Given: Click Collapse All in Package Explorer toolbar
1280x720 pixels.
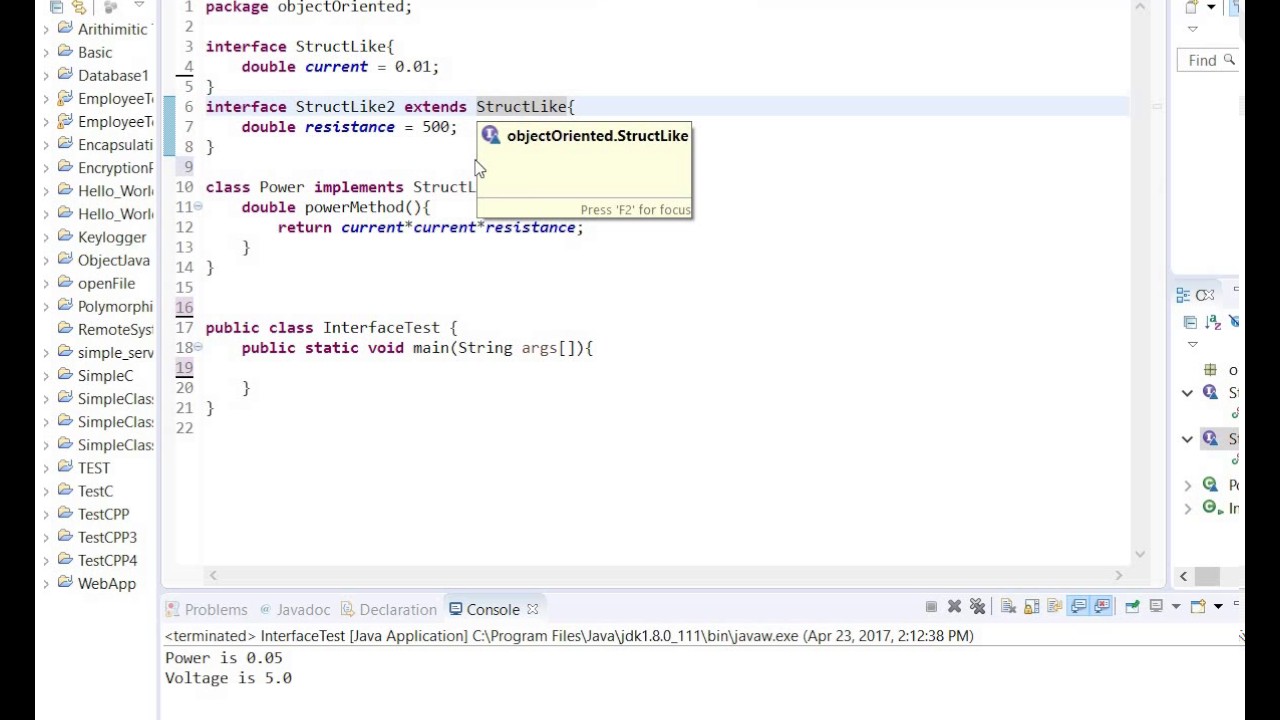Looking at the screenshot, I should [x=56, y=7].
